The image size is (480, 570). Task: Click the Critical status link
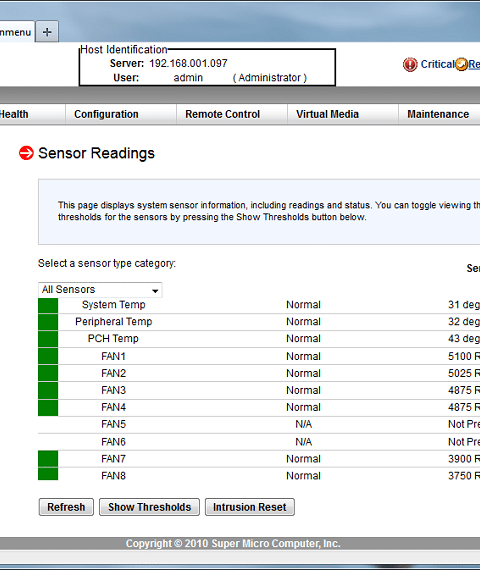click(x=437, y=64)
